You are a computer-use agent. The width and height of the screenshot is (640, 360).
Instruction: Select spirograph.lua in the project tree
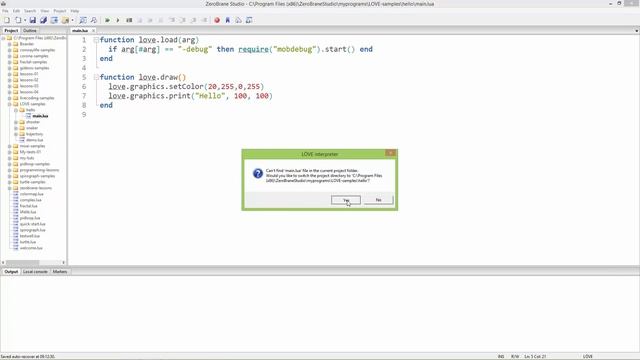pyautogui.click(x=33, y=230)
